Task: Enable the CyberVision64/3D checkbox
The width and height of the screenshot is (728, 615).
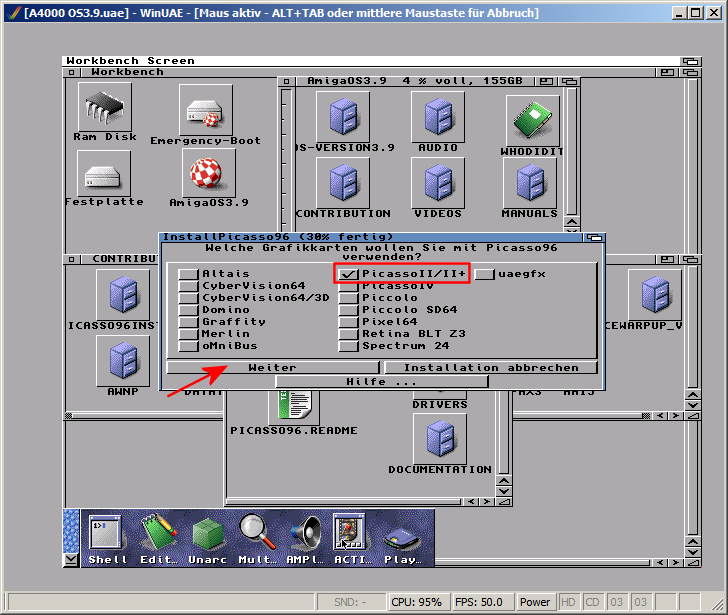Action: pyautogui.click(x=188, y=298)
